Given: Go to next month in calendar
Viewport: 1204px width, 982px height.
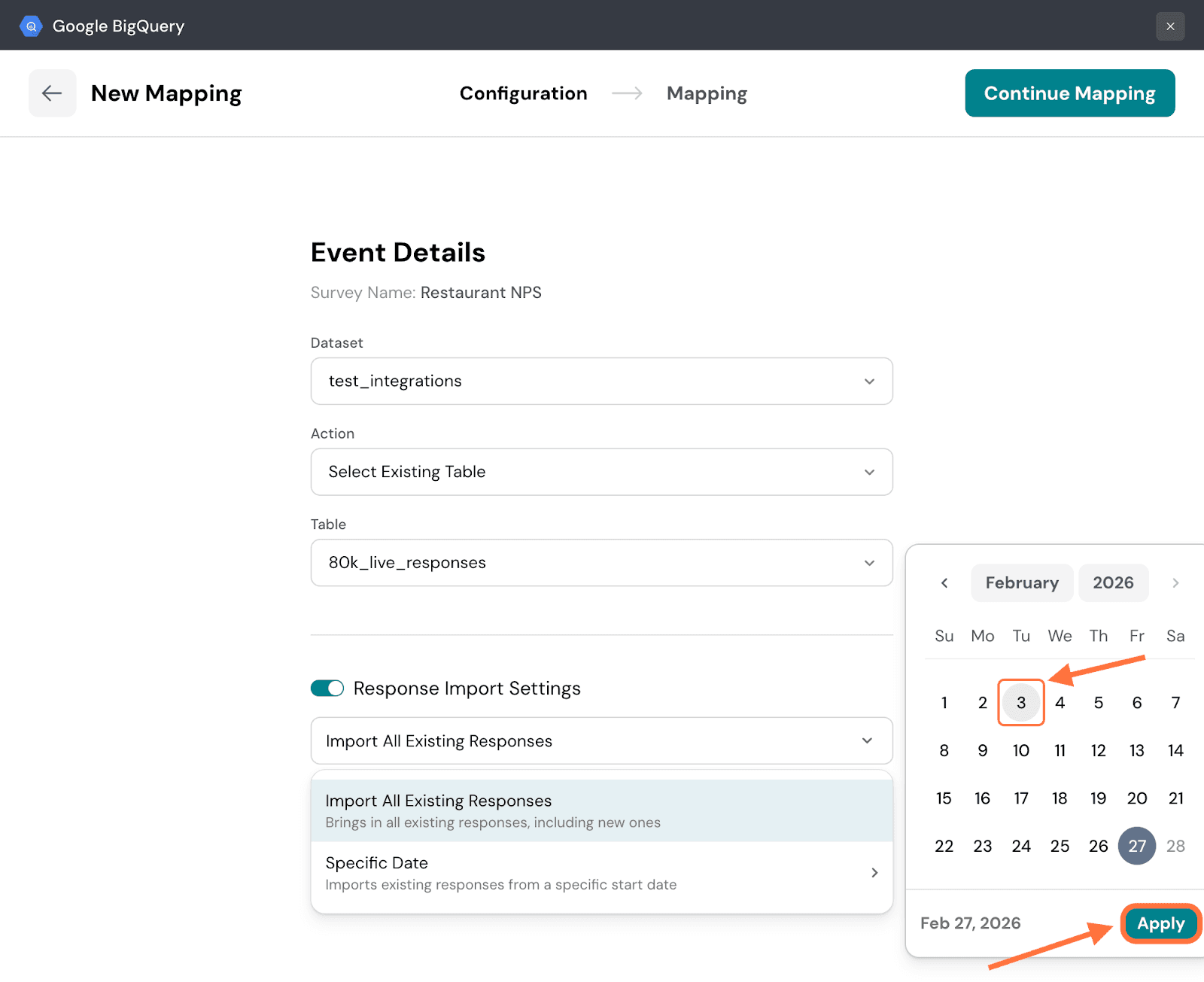Looking at the screenshot, I should (1175, 583).
